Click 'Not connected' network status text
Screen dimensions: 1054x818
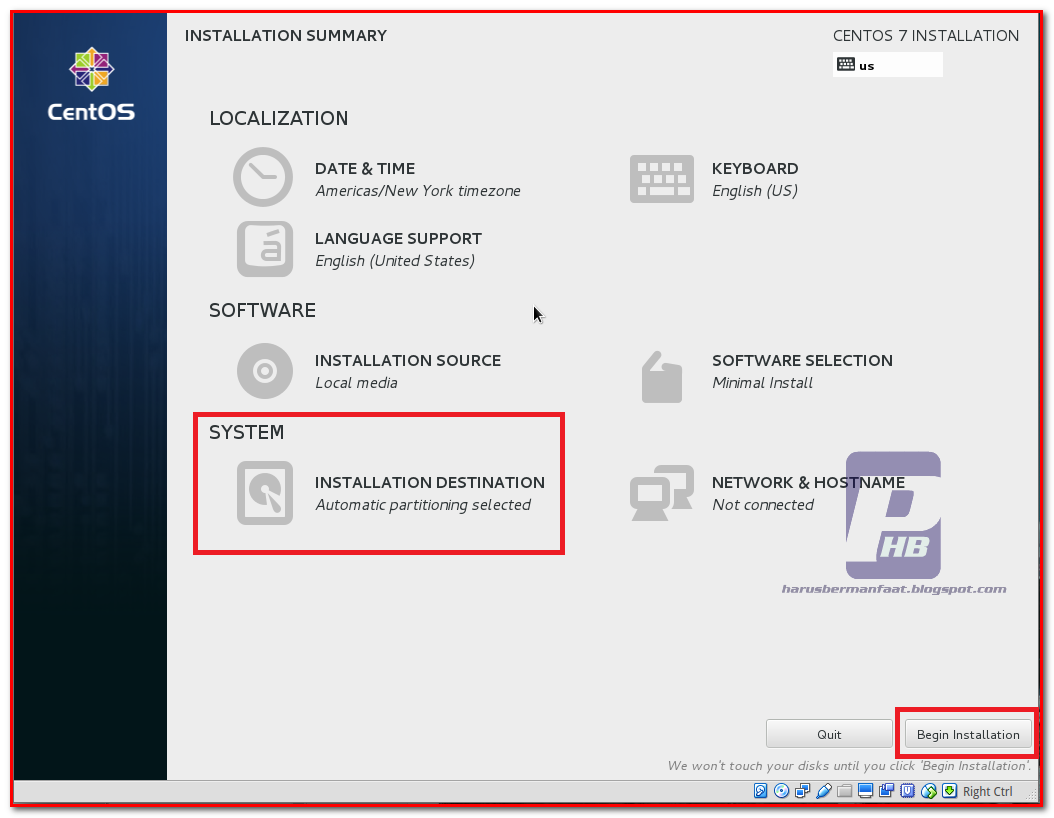[x=763, y=505]
